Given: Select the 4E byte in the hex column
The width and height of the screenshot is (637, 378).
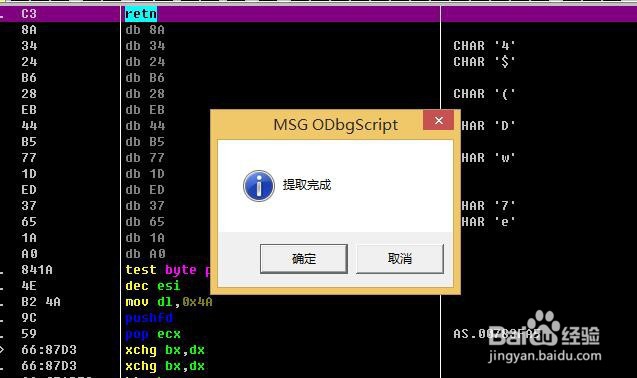Looking at the screenshot, I should (x=29, y=286).
